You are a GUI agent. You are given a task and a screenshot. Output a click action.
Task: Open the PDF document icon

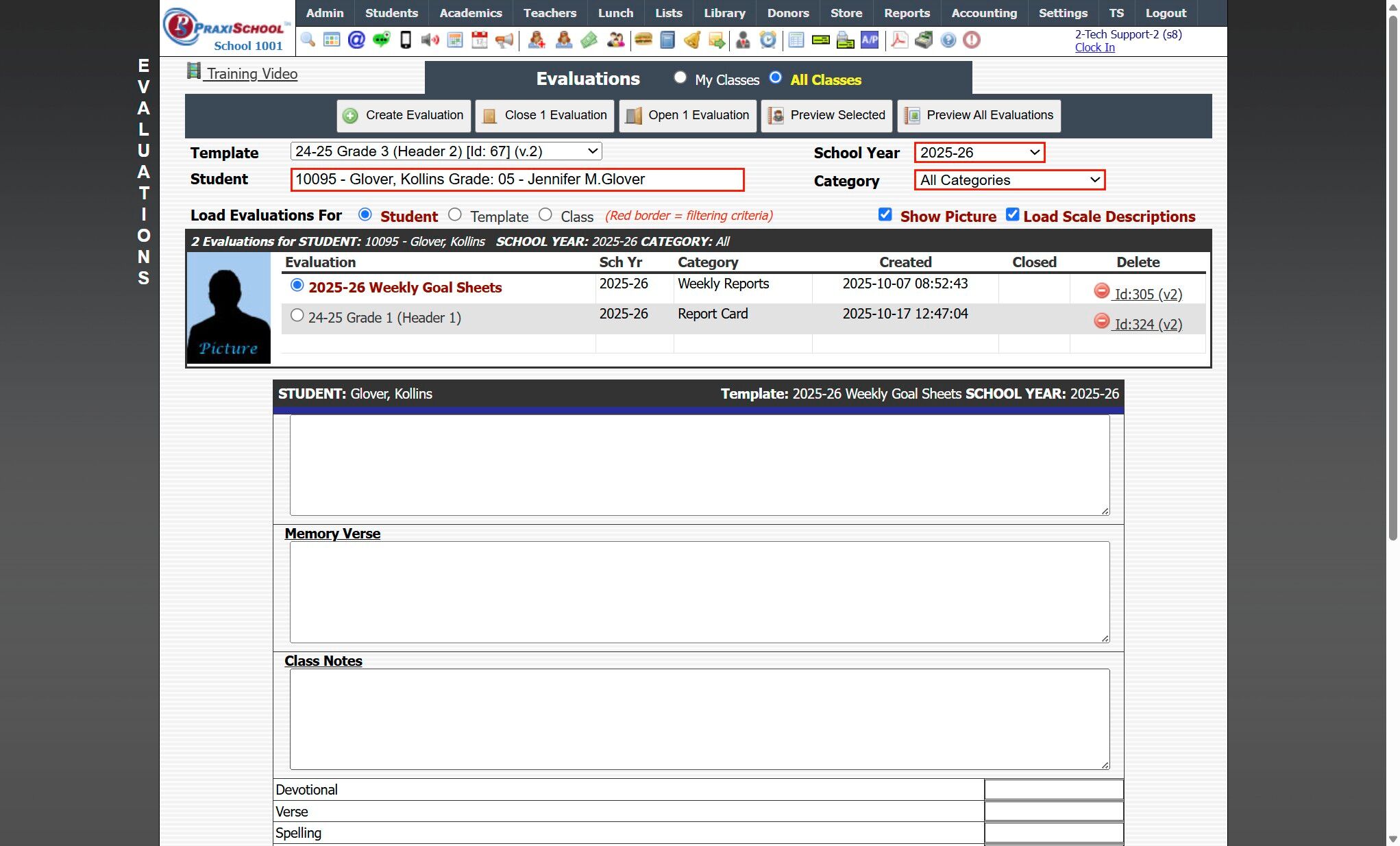899,40
